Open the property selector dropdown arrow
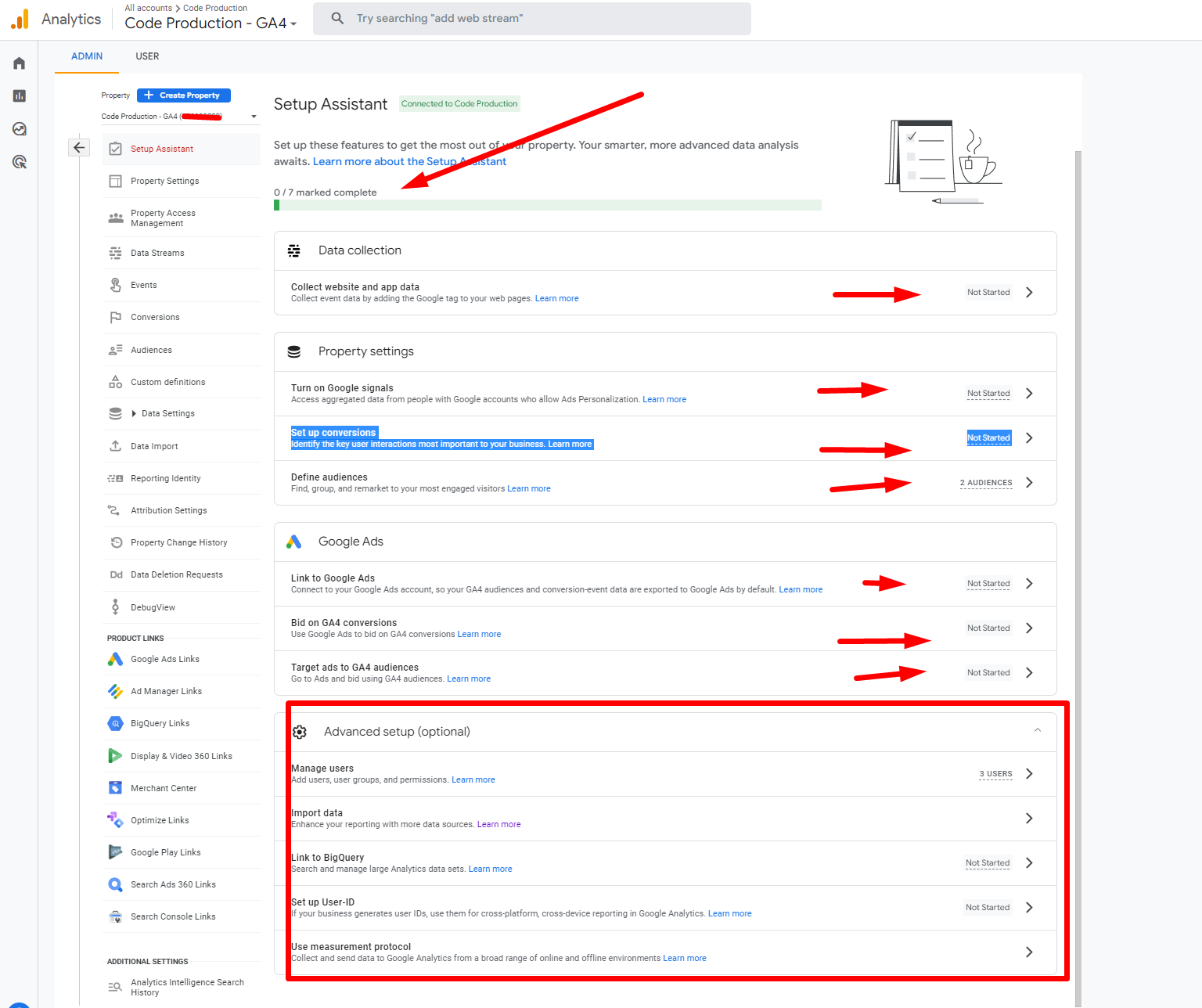Viewport: 1202px width, 1008px height. [x=254, y=117]
